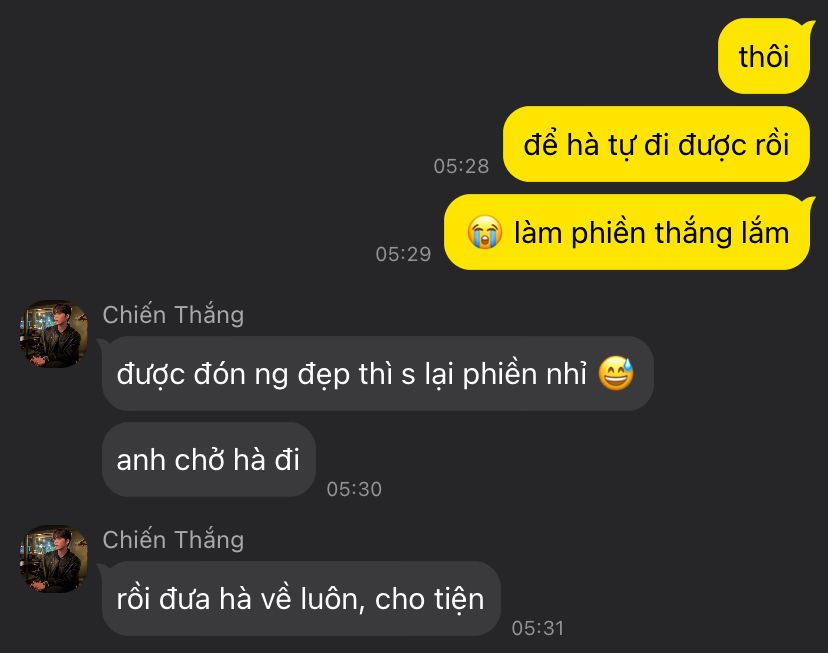Screen dimensions: 828x653
Task: Click the second "Chiến Thắng" sender name
Action: coord(173,540)
